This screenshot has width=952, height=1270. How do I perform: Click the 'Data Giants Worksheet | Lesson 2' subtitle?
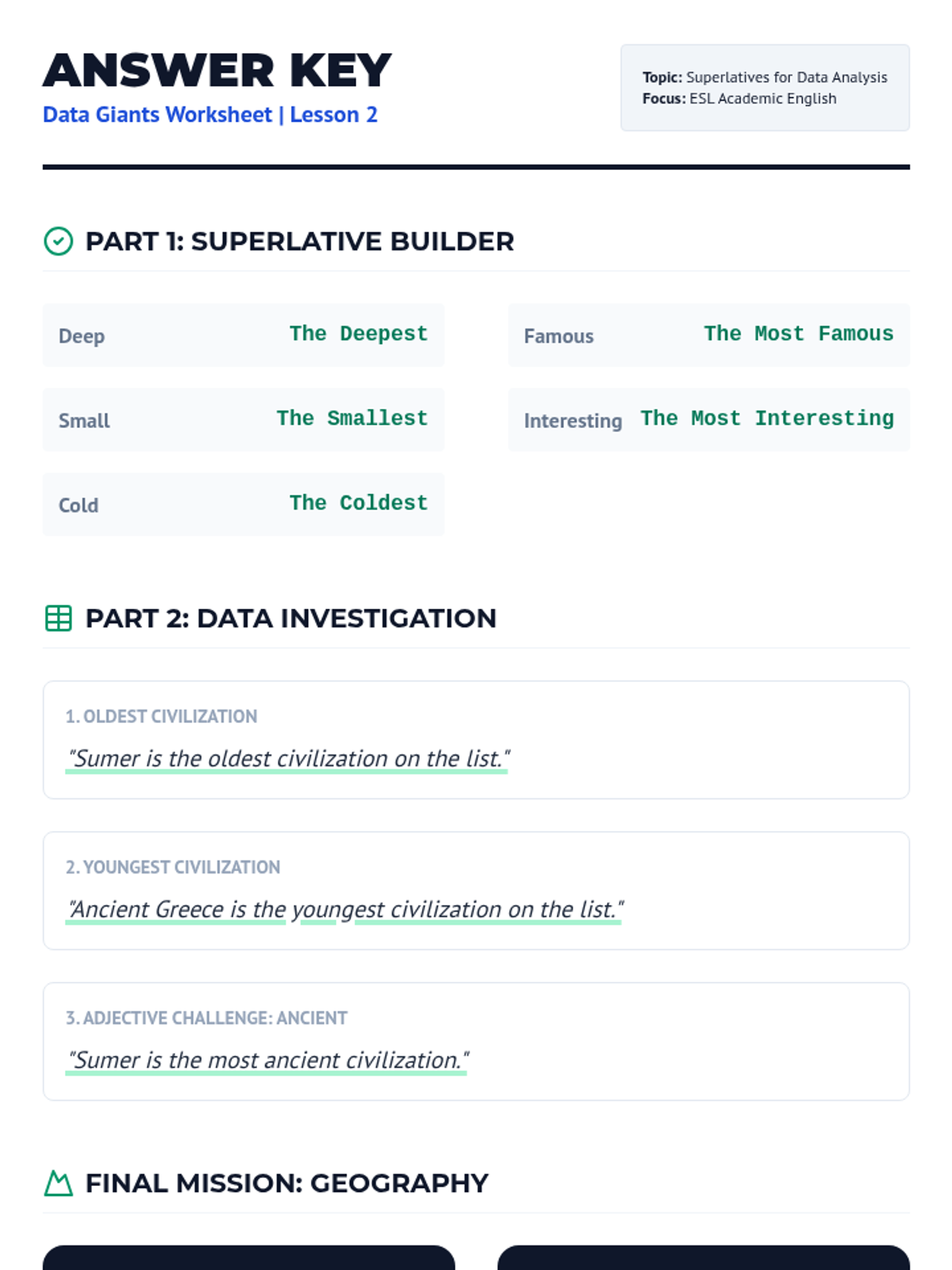210,115
